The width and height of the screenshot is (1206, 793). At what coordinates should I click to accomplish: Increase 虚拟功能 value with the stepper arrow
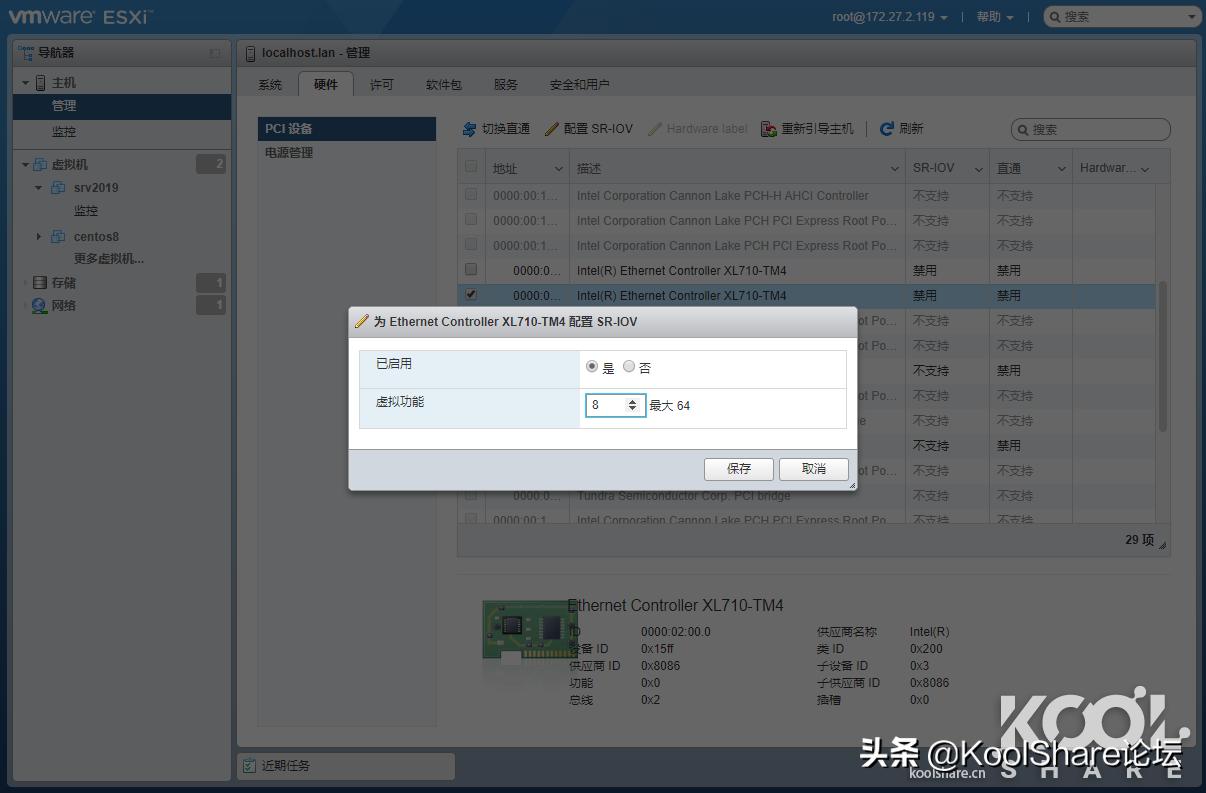click(x=632, y=401)
